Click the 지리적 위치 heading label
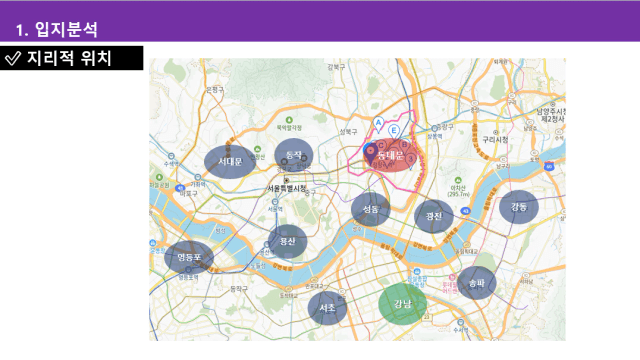640x360 pixels. 69,58
